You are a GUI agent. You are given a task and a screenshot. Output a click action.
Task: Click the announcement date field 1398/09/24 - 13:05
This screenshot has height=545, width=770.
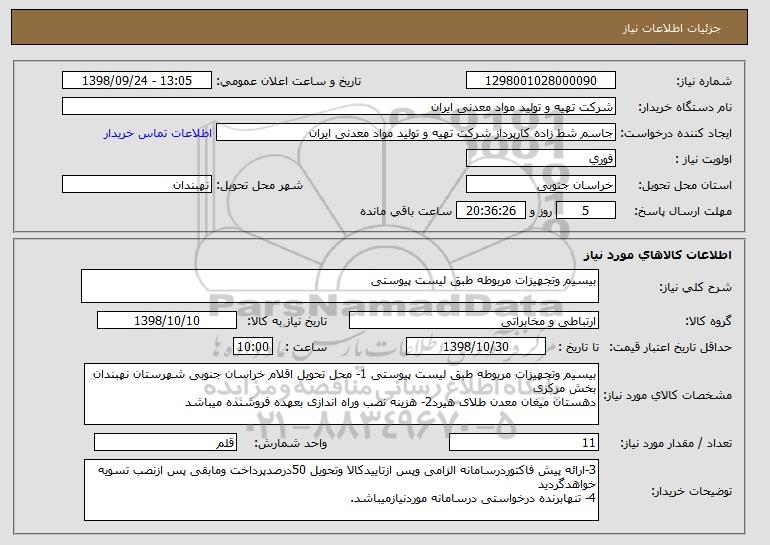(137, 81)
